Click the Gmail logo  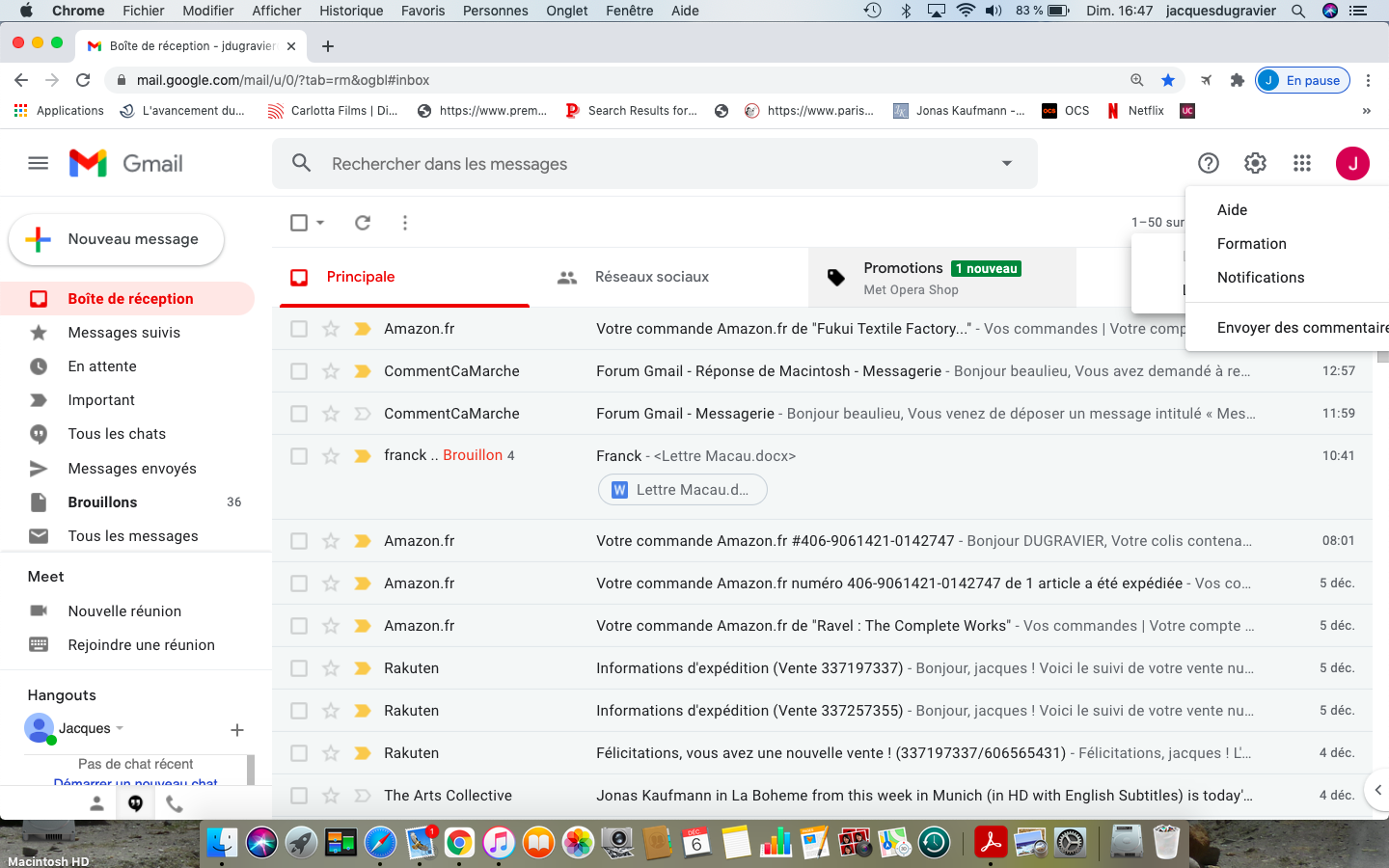point(126,163)
